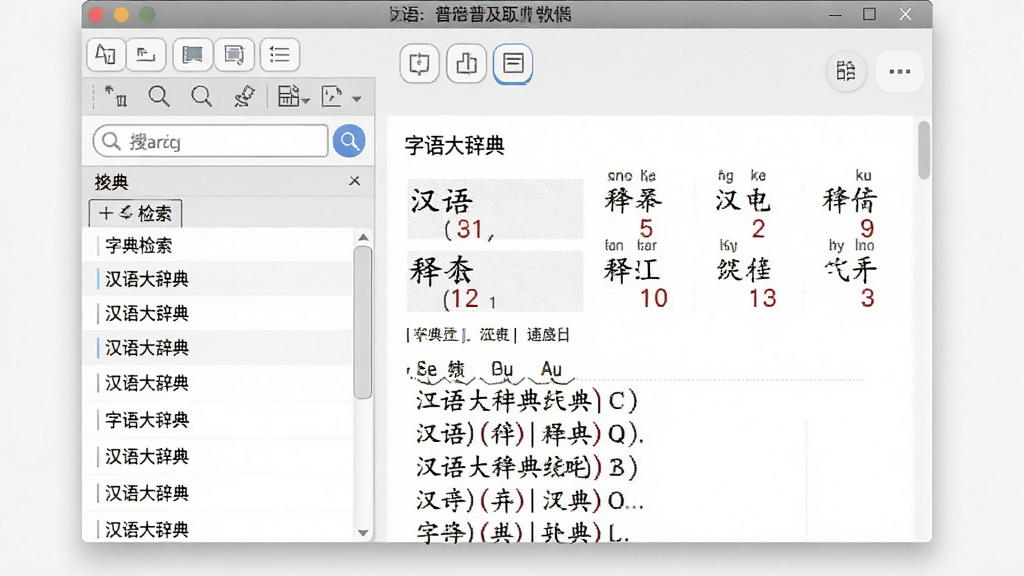Select the highlighter pen tool
Image resolution: width=1024 pixels, height=576 pixels.
click(244, 97)
